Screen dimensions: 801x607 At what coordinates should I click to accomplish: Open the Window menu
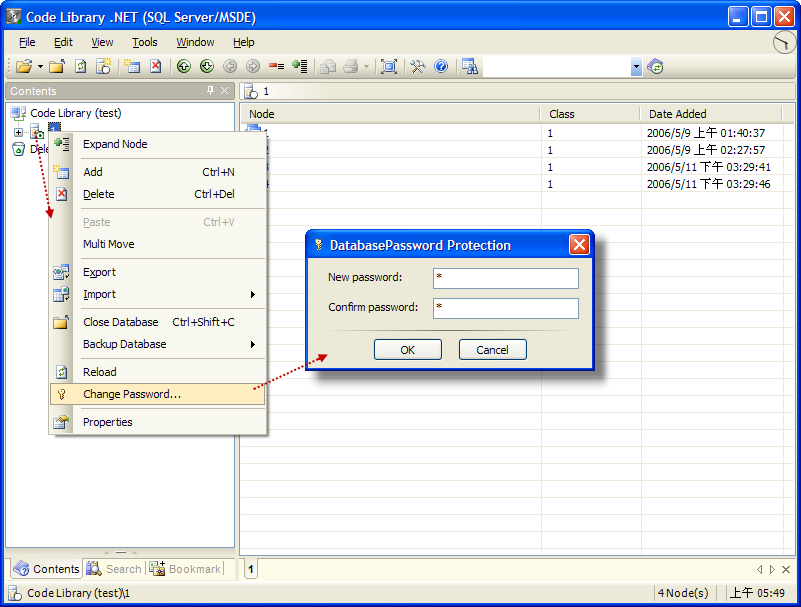(x=195, y=42)
